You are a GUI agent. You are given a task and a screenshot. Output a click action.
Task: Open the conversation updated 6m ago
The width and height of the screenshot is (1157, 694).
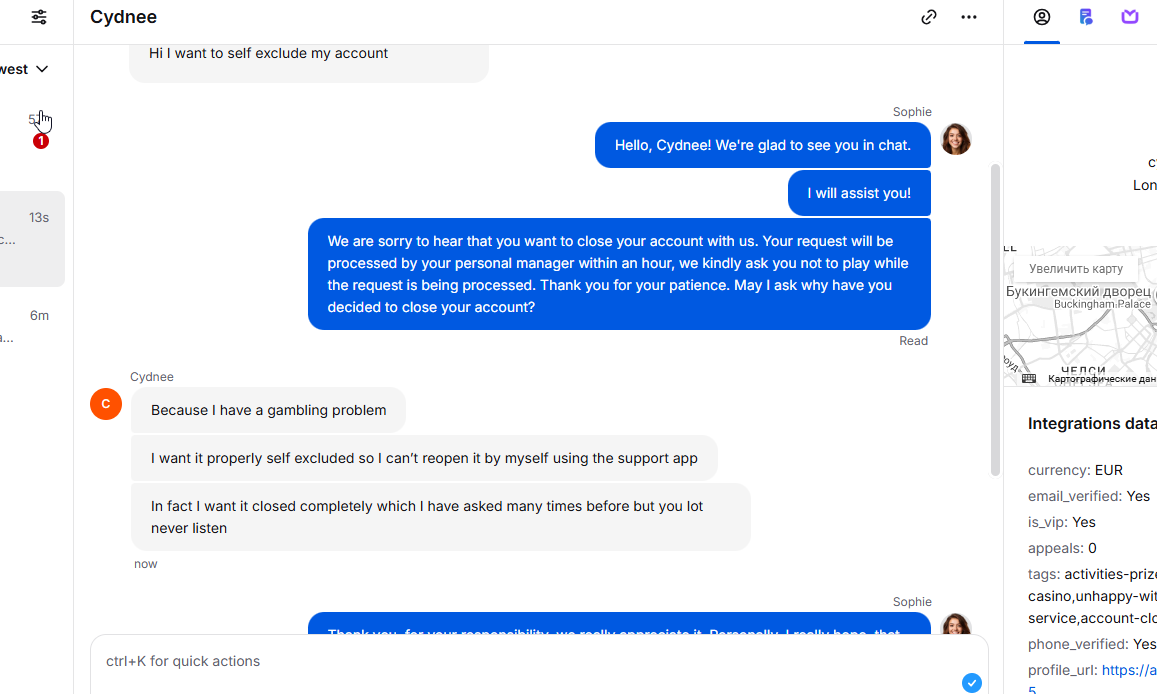point(33,327)
